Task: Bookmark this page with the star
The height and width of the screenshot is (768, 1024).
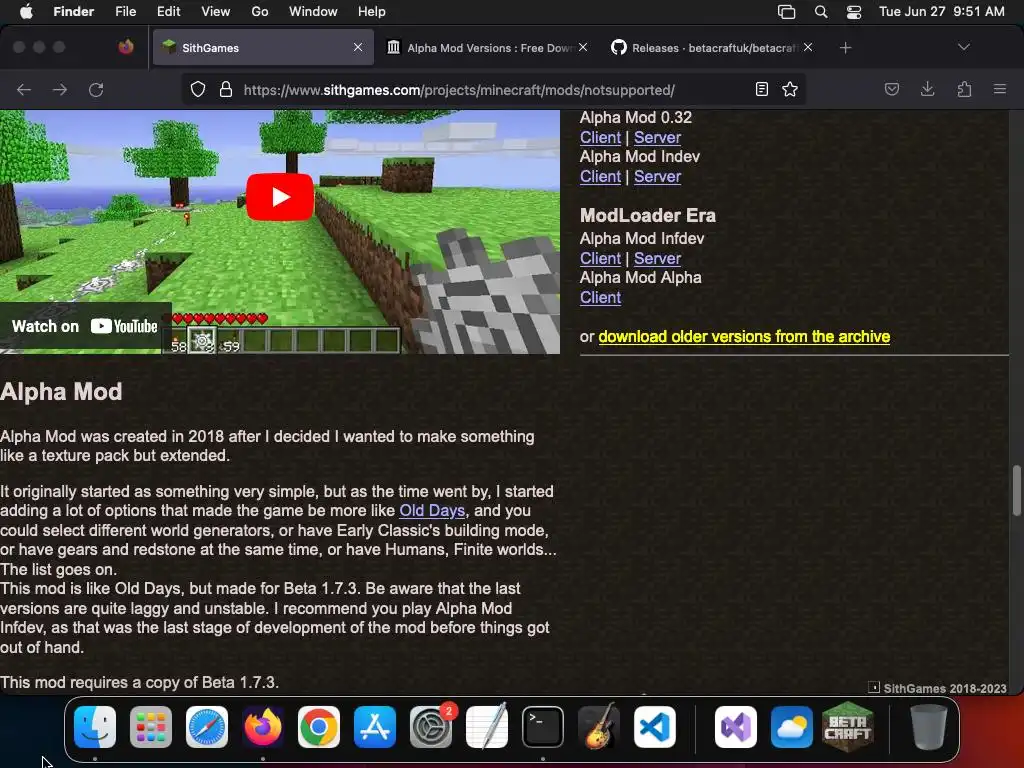Action: click(x=790, y=89)
